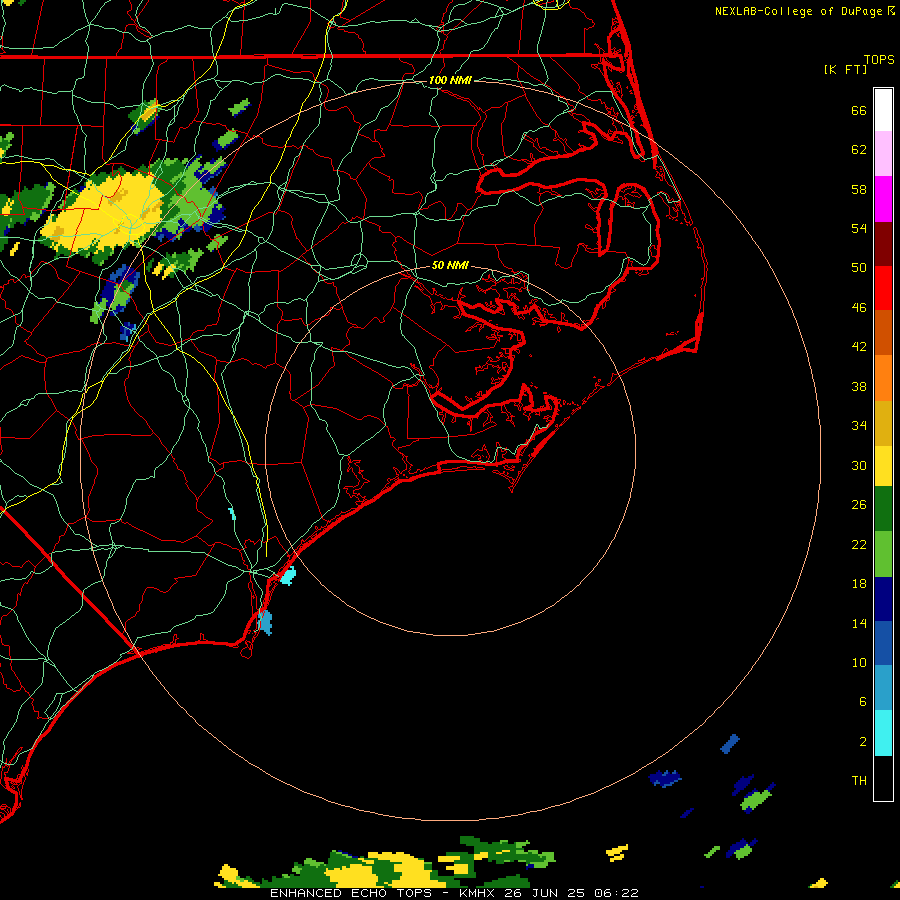This screenshot has height=900, width=900.
Task: Click the black TH legend swatch
Action: [x=883, y=778]
